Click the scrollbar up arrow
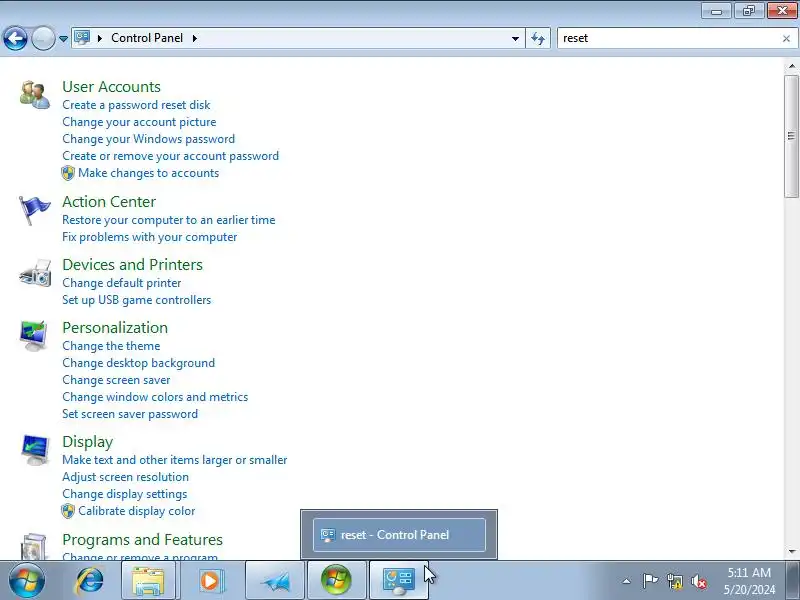Viewport: 800px width, 600px height. (x=791, y=66)
